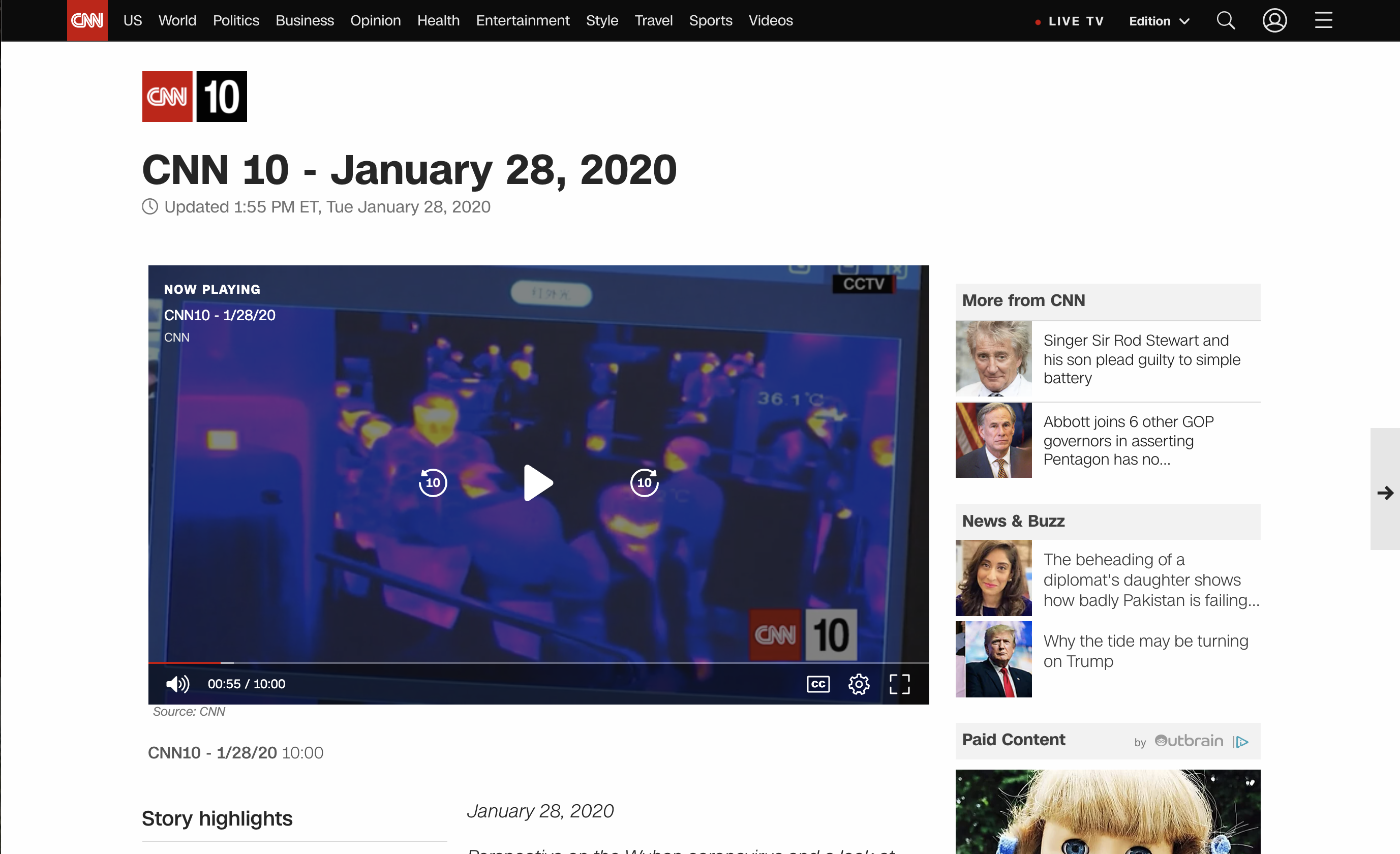Viewport: 1400px width, 854px height.
Task: Rewind video 10 seconds
Action: tap(433, 482)
